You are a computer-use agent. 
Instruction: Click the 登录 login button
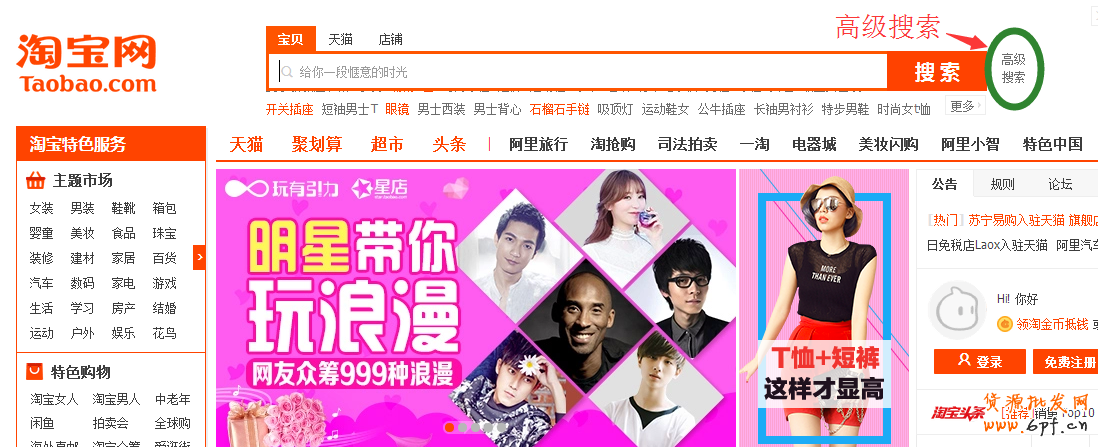click(980, 362)
